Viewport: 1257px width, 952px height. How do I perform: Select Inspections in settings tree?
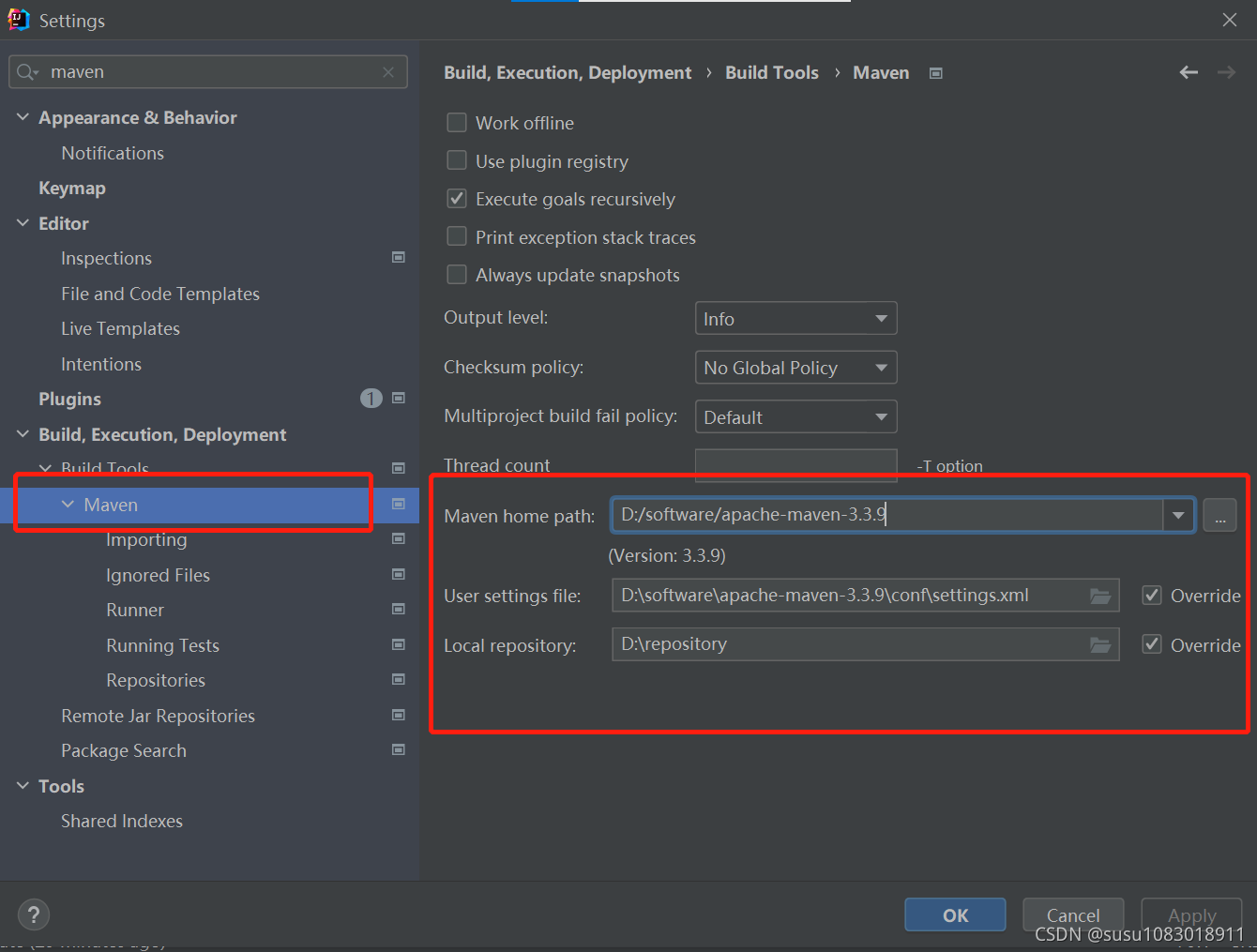[106, 258]
